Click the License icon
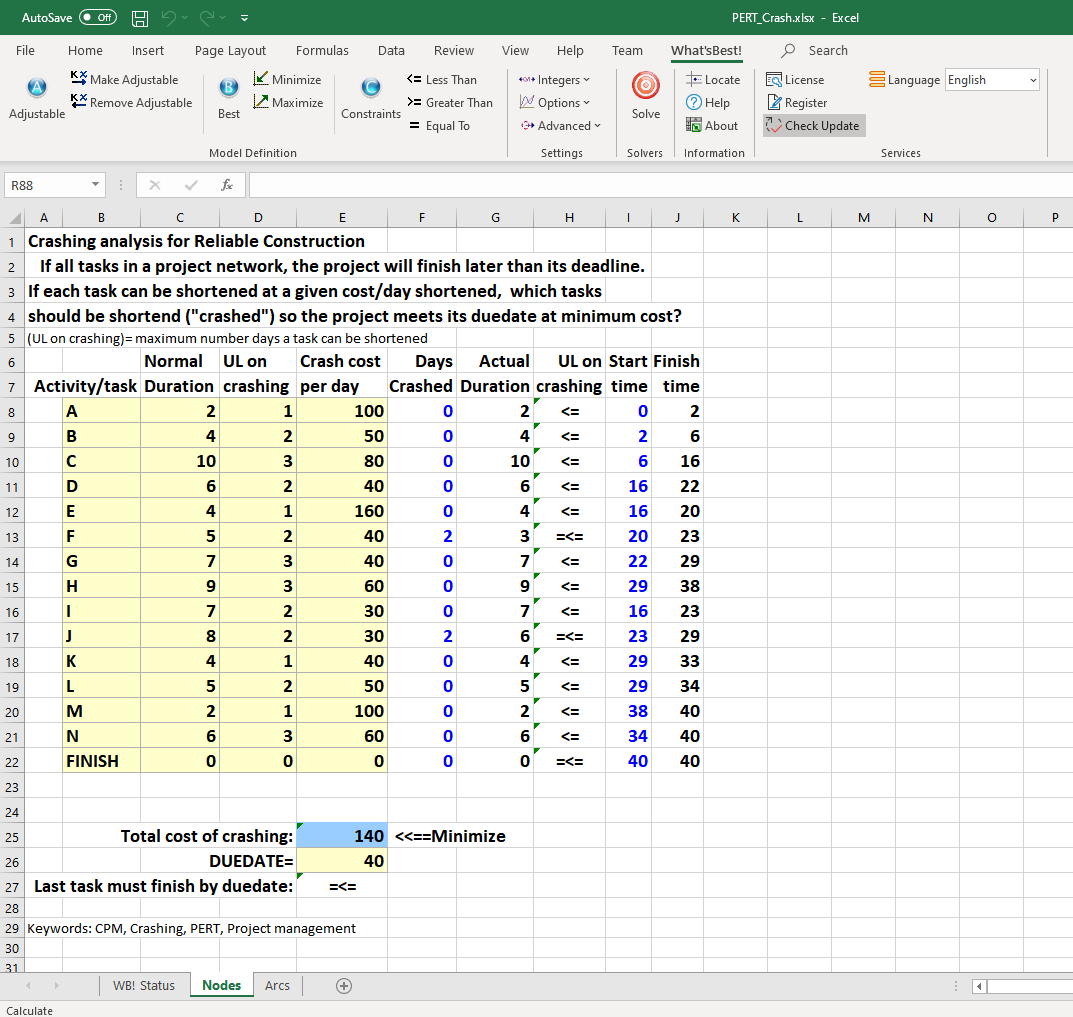 click(795, 80)
